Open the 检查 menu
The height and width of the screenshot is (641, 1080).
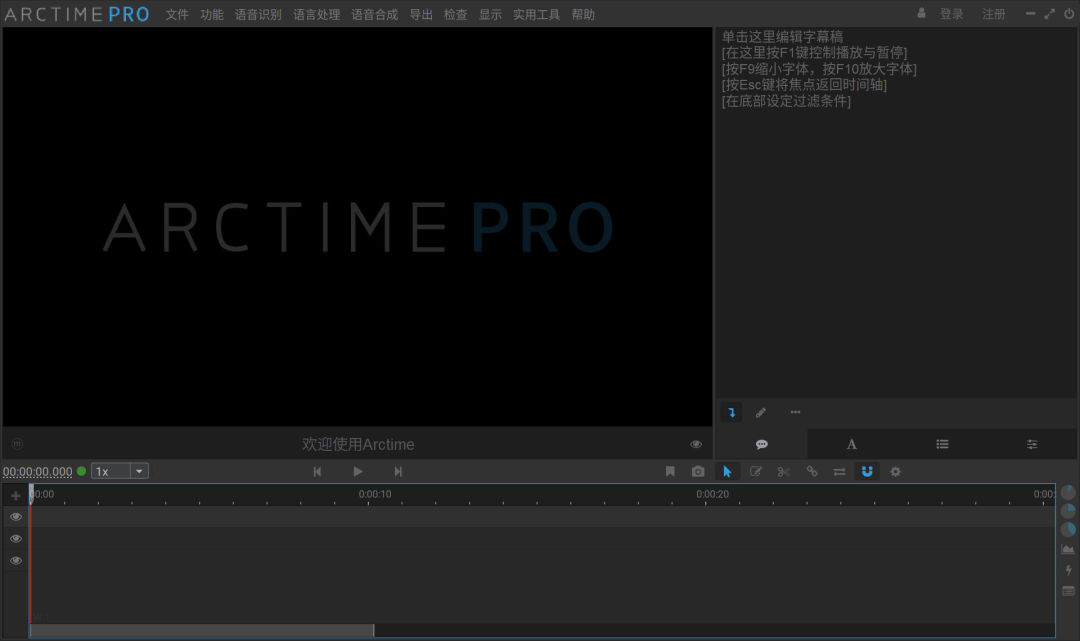coord(455,14)
